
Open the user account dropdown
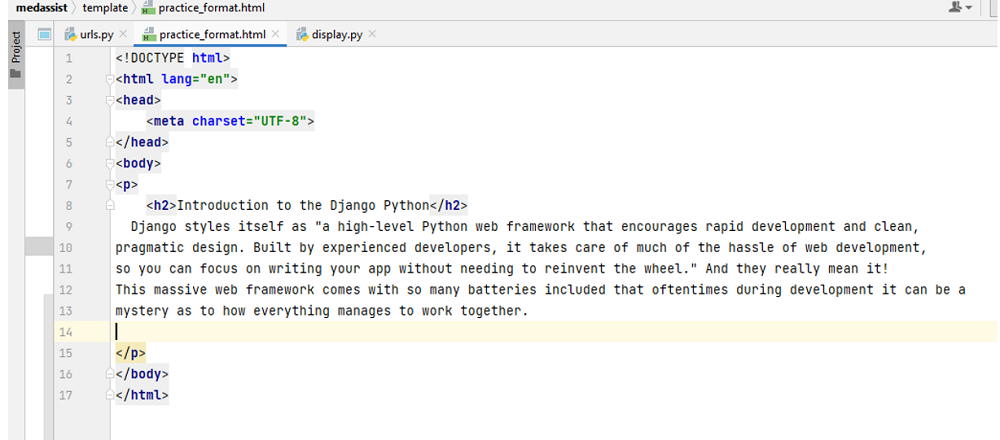click(x=959, y=8)
